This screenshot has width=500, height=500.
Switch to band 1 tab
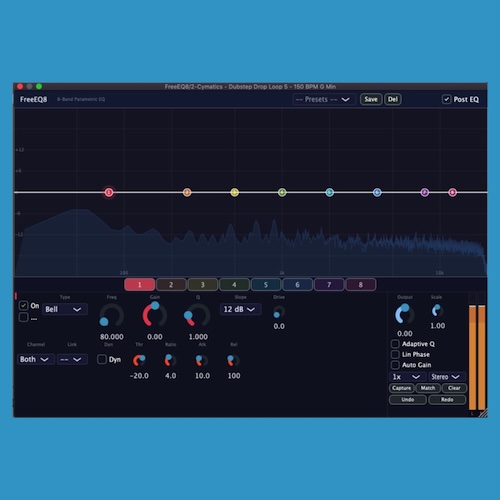point(139,285)
